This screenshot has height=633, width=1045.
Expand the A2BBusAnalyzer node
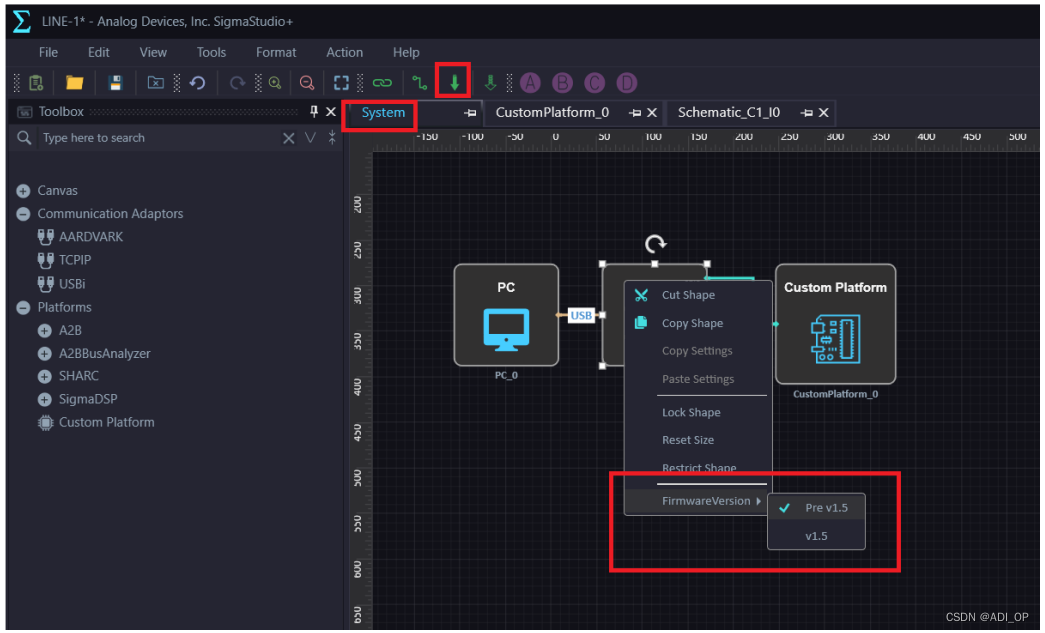45,354
